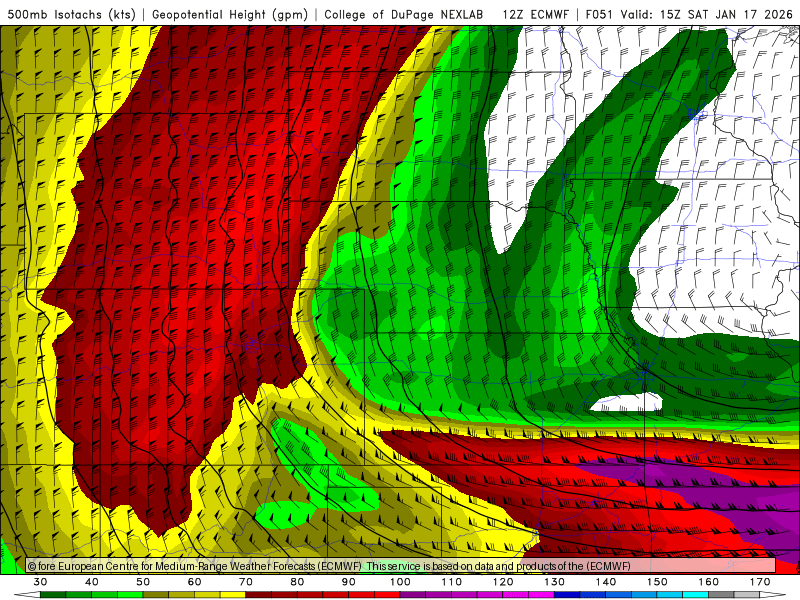800x600 pixels.
Task: Click the '110' value on the color scale
Action: point(452,582)
